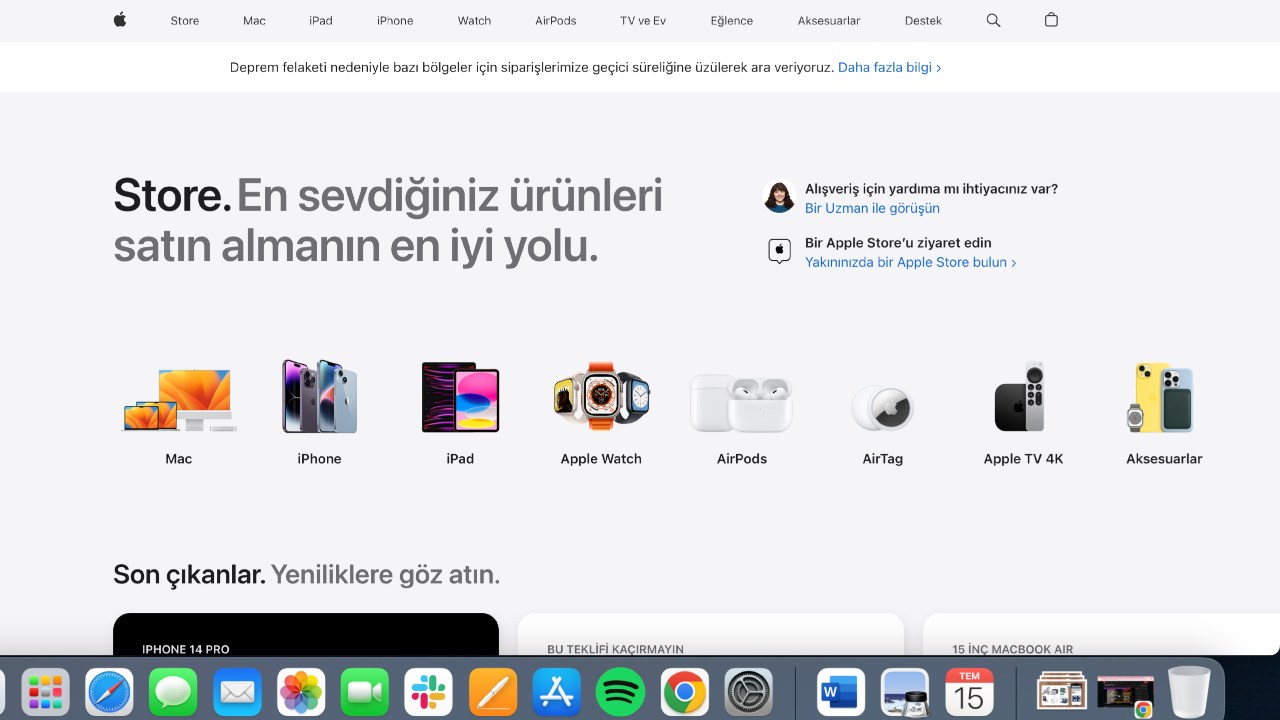Open the BU TEKLİFİ KAÇIRMAYIN card
The width and height of the screenshot is (1280, 720).
coord(711,635)
